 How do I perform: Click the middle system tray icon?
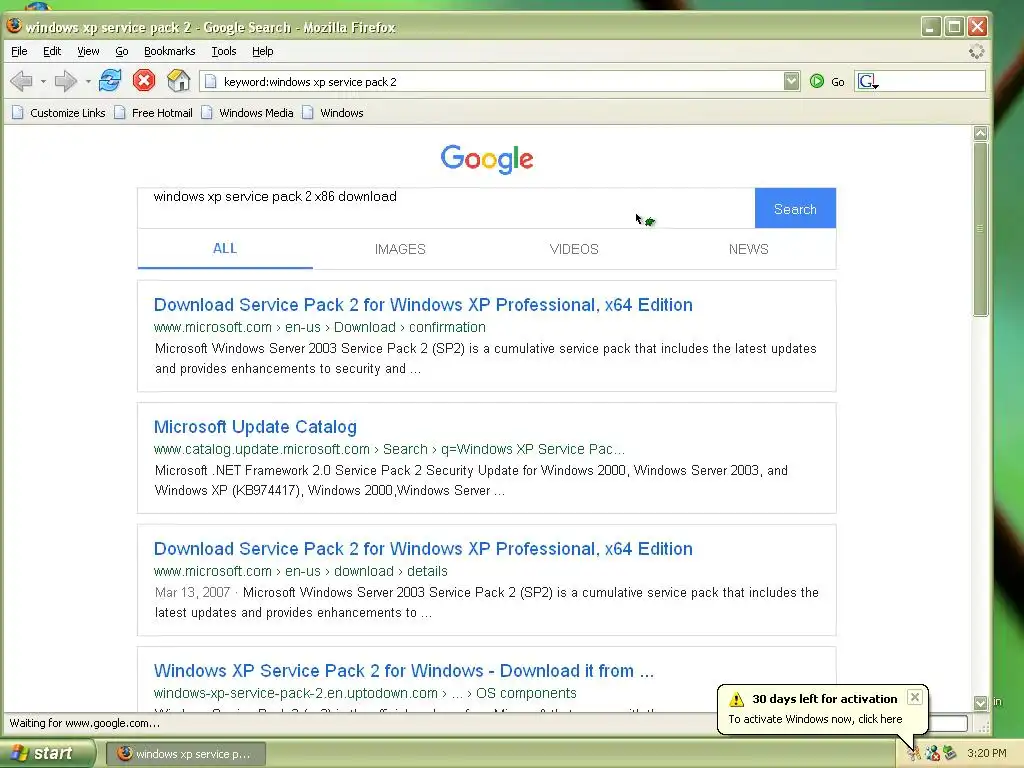(x=932, y=754)
